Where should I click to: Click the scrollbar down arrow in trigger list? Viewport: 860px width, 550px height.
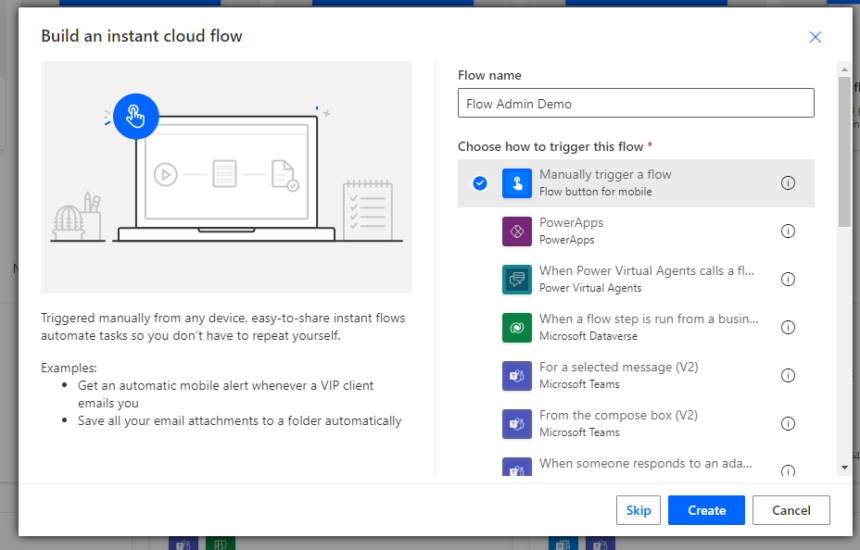(x=844, y=468)
